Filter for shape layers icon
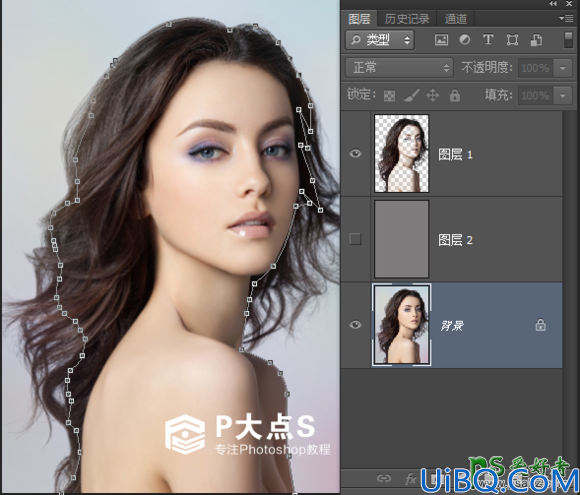The height and width of the screenshot is (495, 580). click(x=512, y=40)
